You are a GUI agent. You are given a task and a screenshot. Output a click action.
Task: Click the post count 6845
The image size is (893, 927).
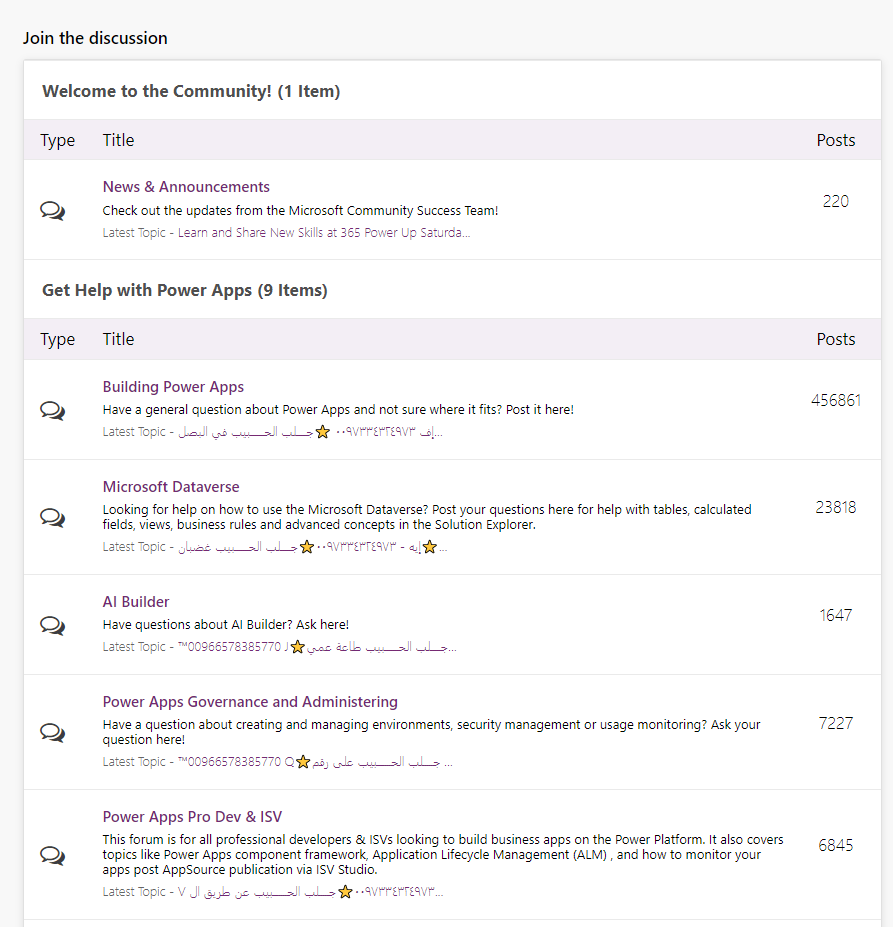(836, 845)
